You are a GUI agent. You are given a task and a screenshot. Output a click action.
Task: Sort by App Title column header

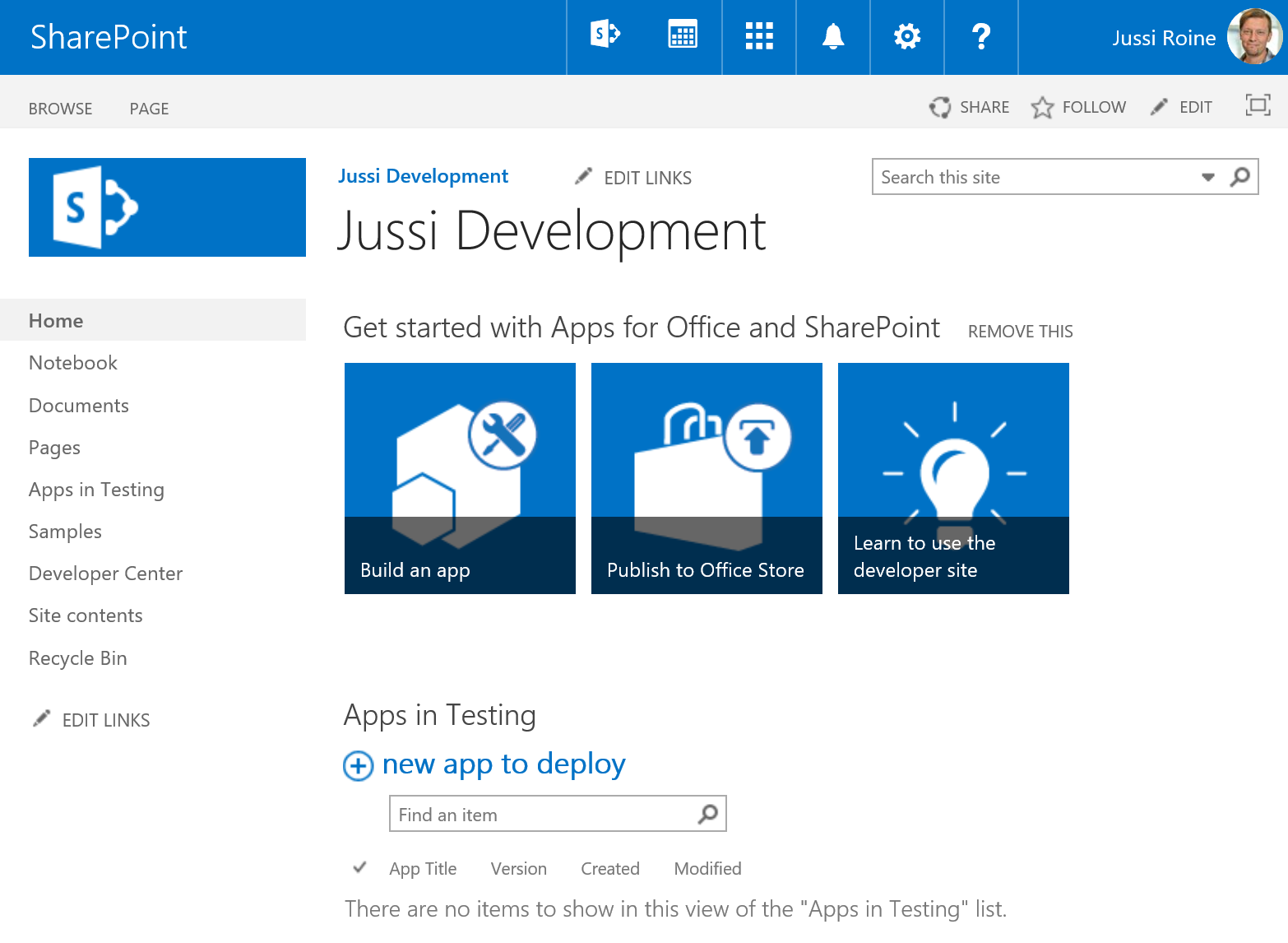[423, 868]
